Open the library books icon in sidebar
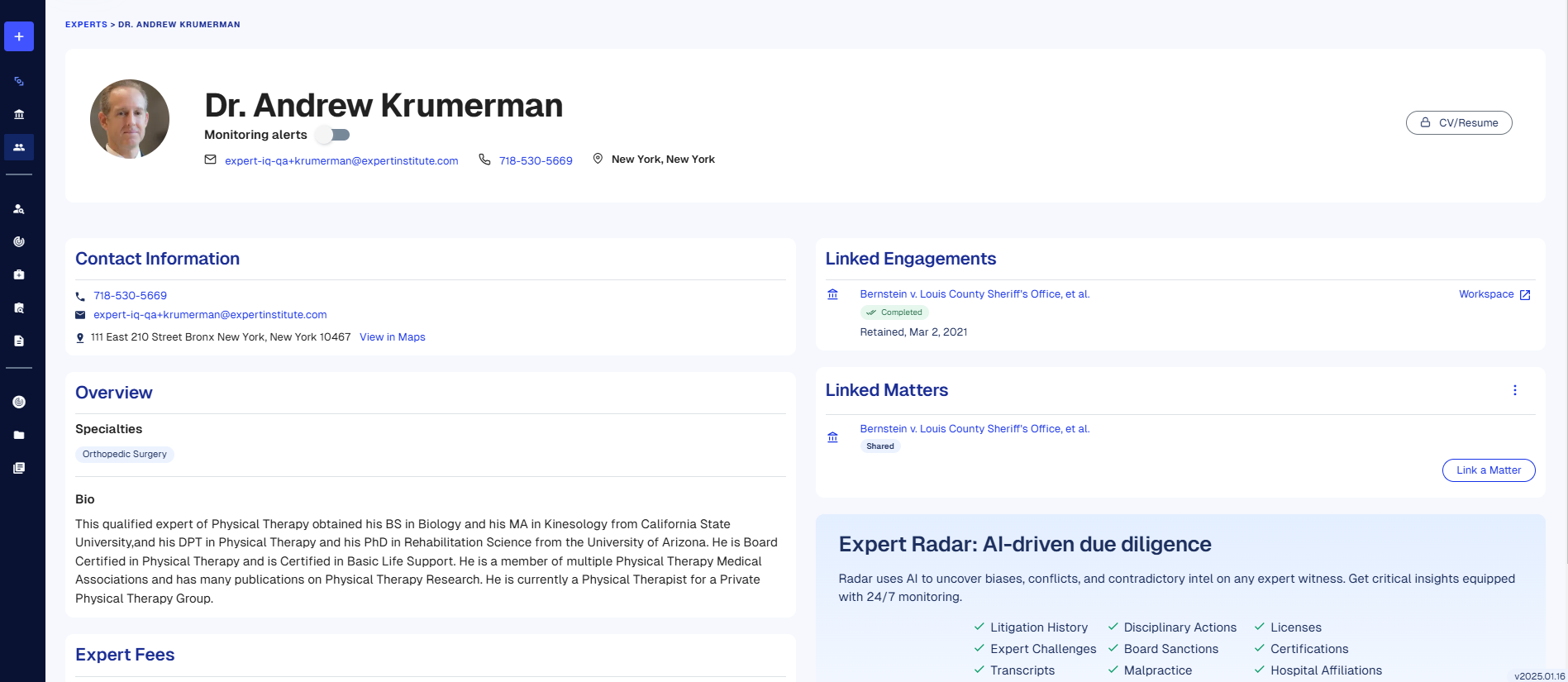Viewport: 1568px width, 682px height. coord(19,468)
